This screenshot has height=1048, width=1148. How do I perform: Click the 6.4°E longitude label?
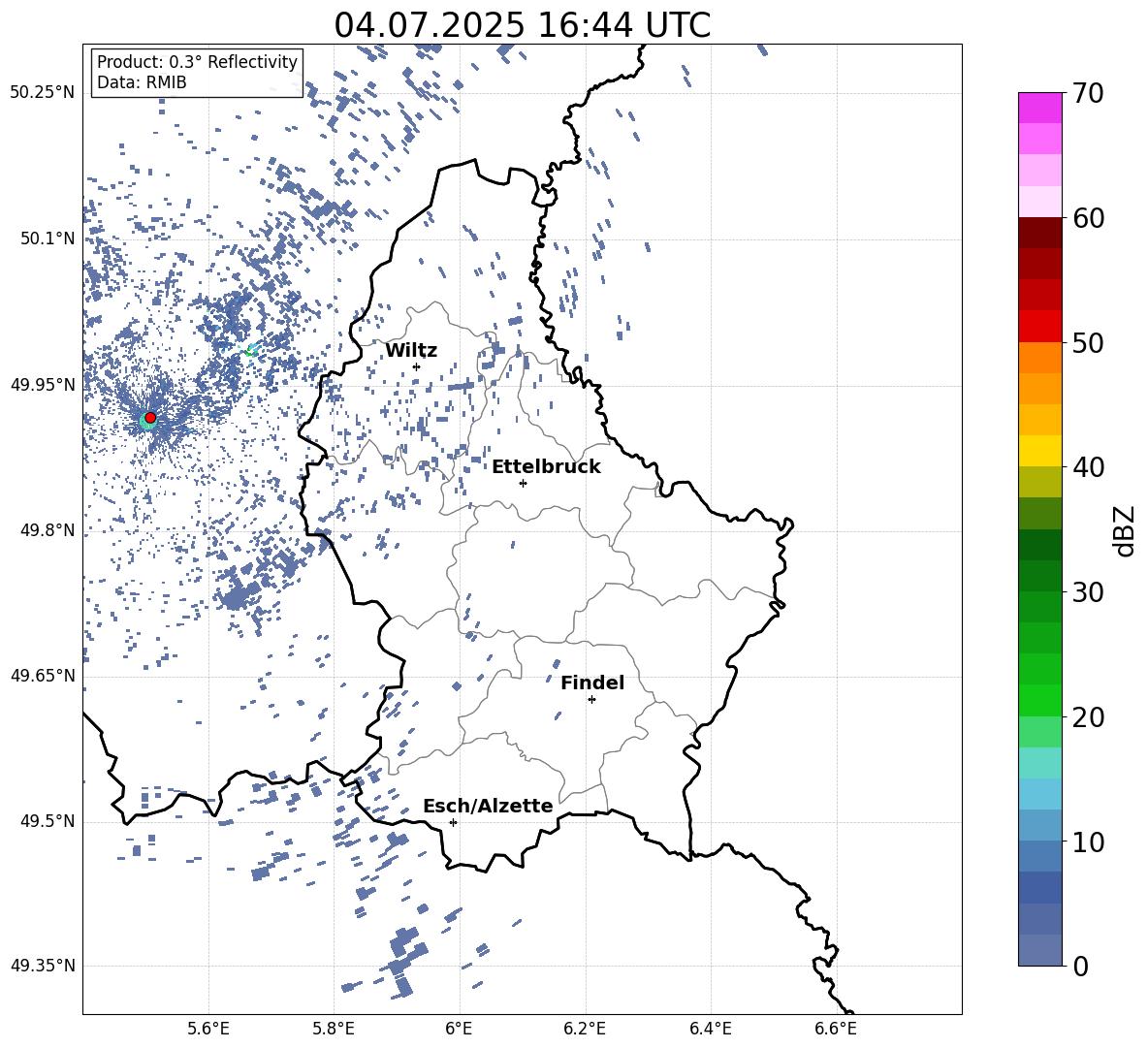pos(710,1030)
